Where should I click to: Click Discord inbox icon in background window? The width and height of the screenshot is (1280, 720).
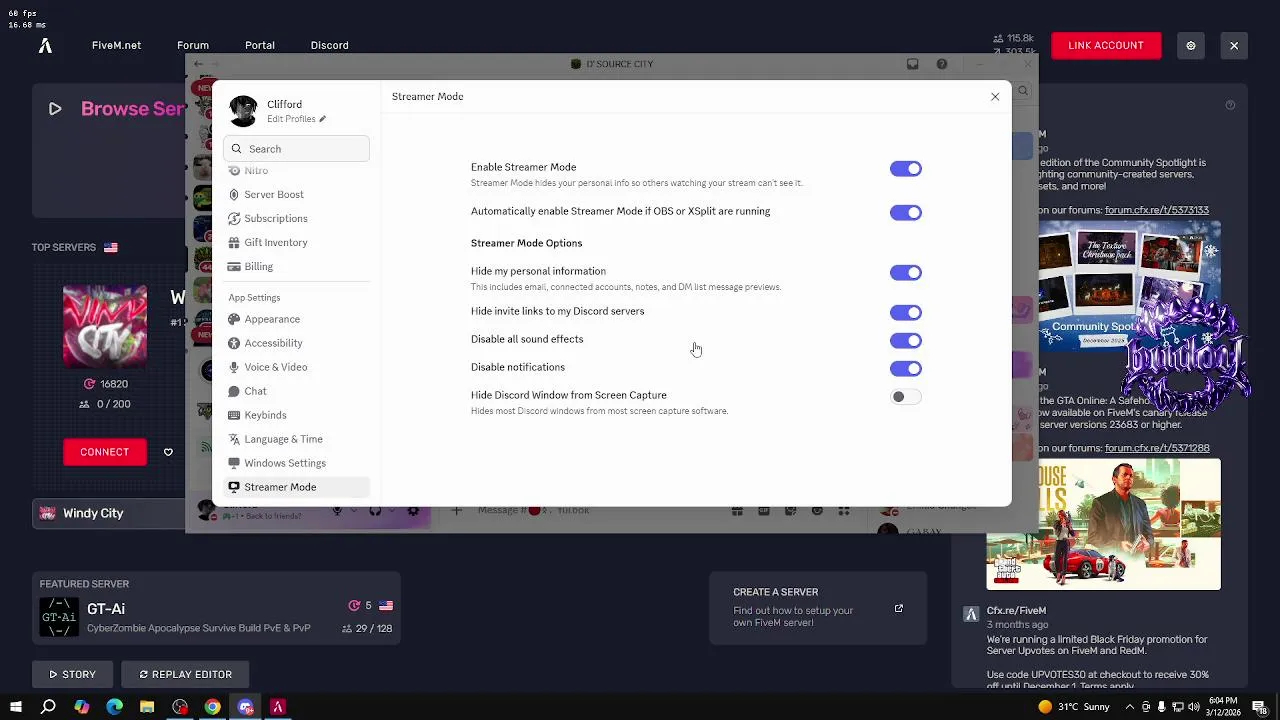pos(912,64)
